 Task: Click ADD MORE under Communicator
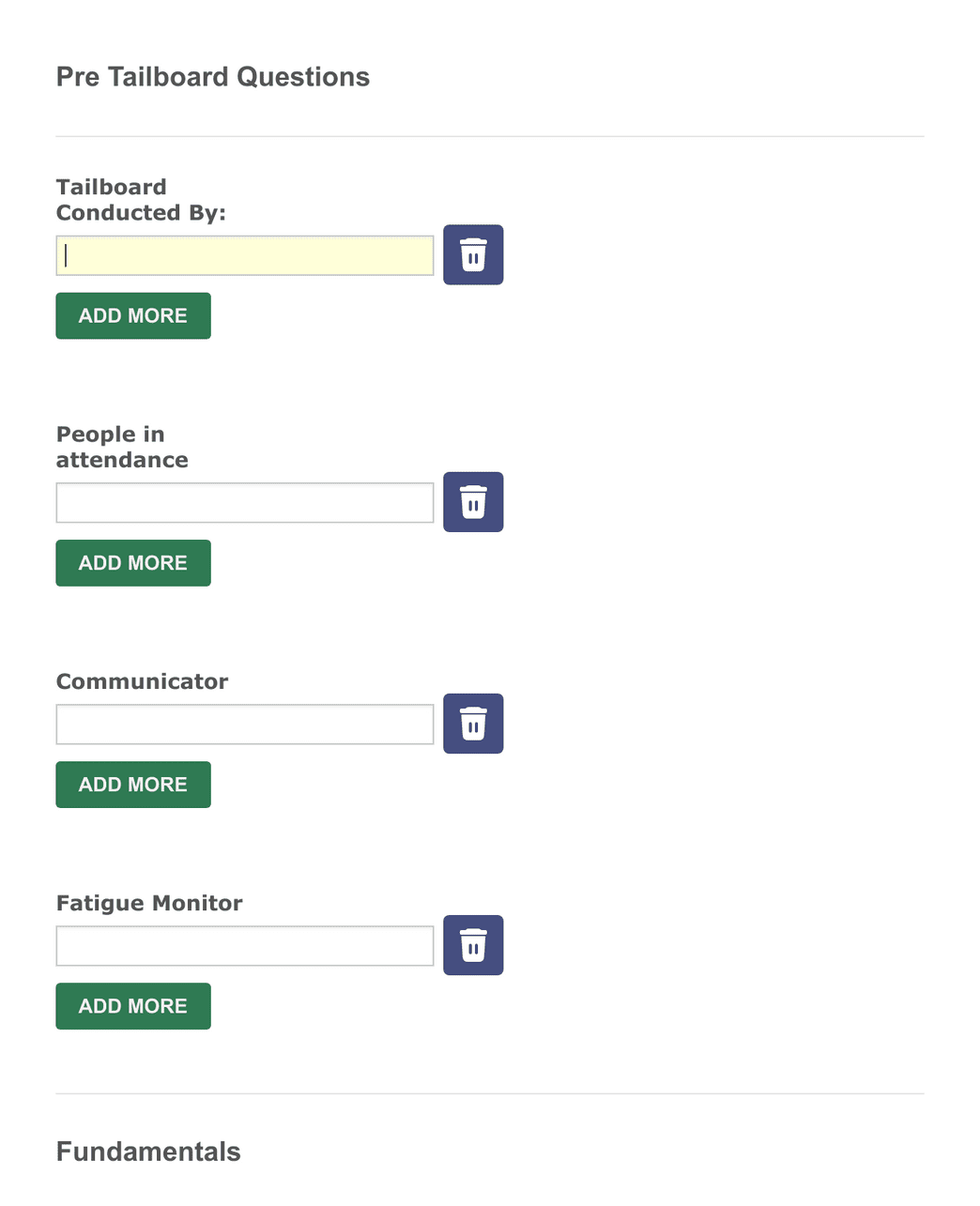tap(132, 784)
